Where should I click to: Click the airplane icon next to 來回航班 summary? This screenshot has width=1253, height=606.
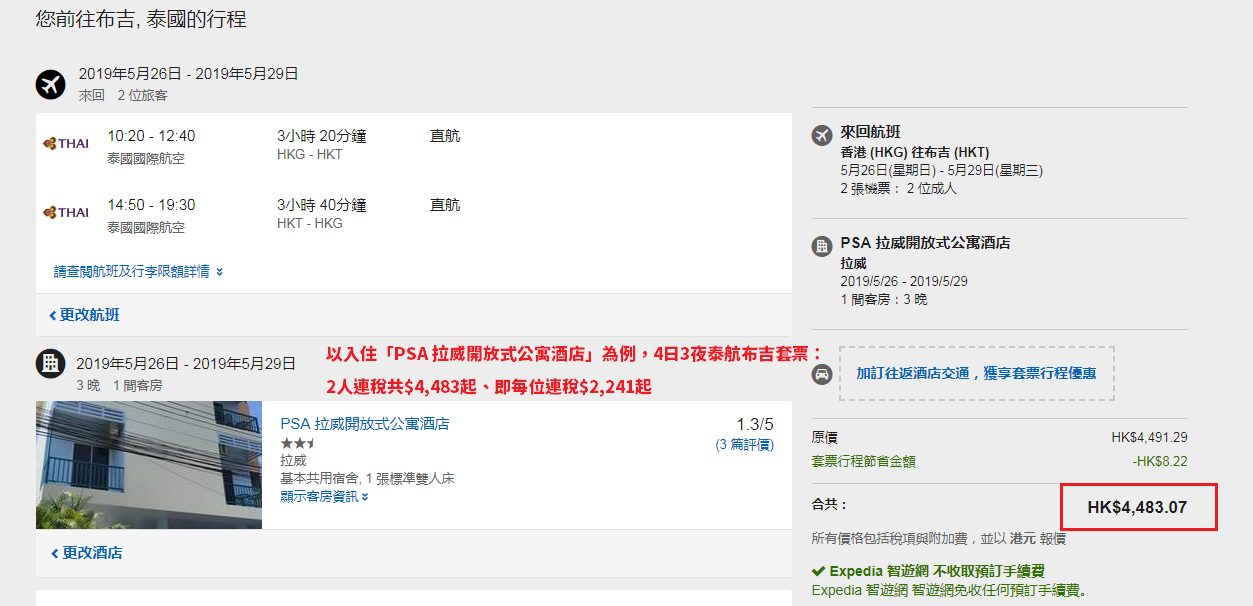point(822,133)
